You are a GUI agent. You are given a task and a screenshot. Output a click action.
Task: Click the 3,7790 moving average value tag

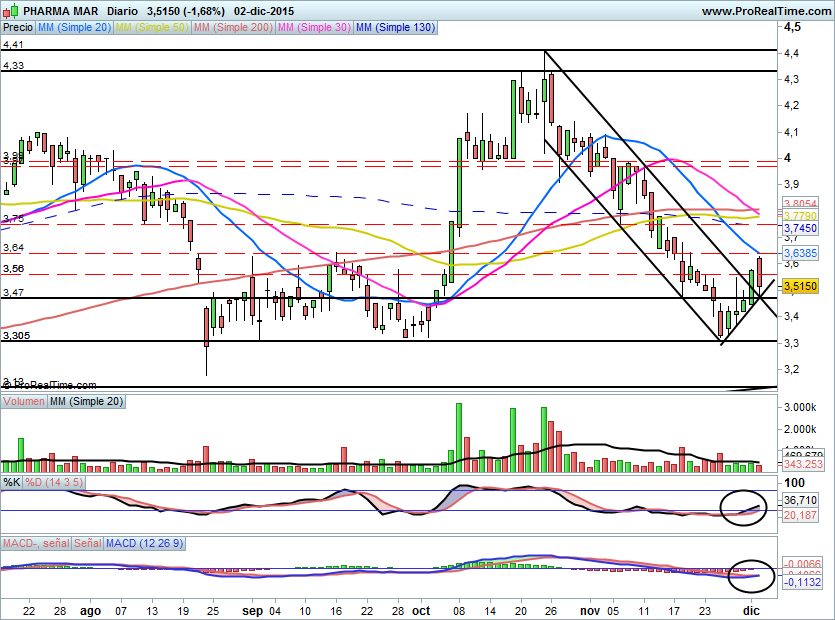800,216
